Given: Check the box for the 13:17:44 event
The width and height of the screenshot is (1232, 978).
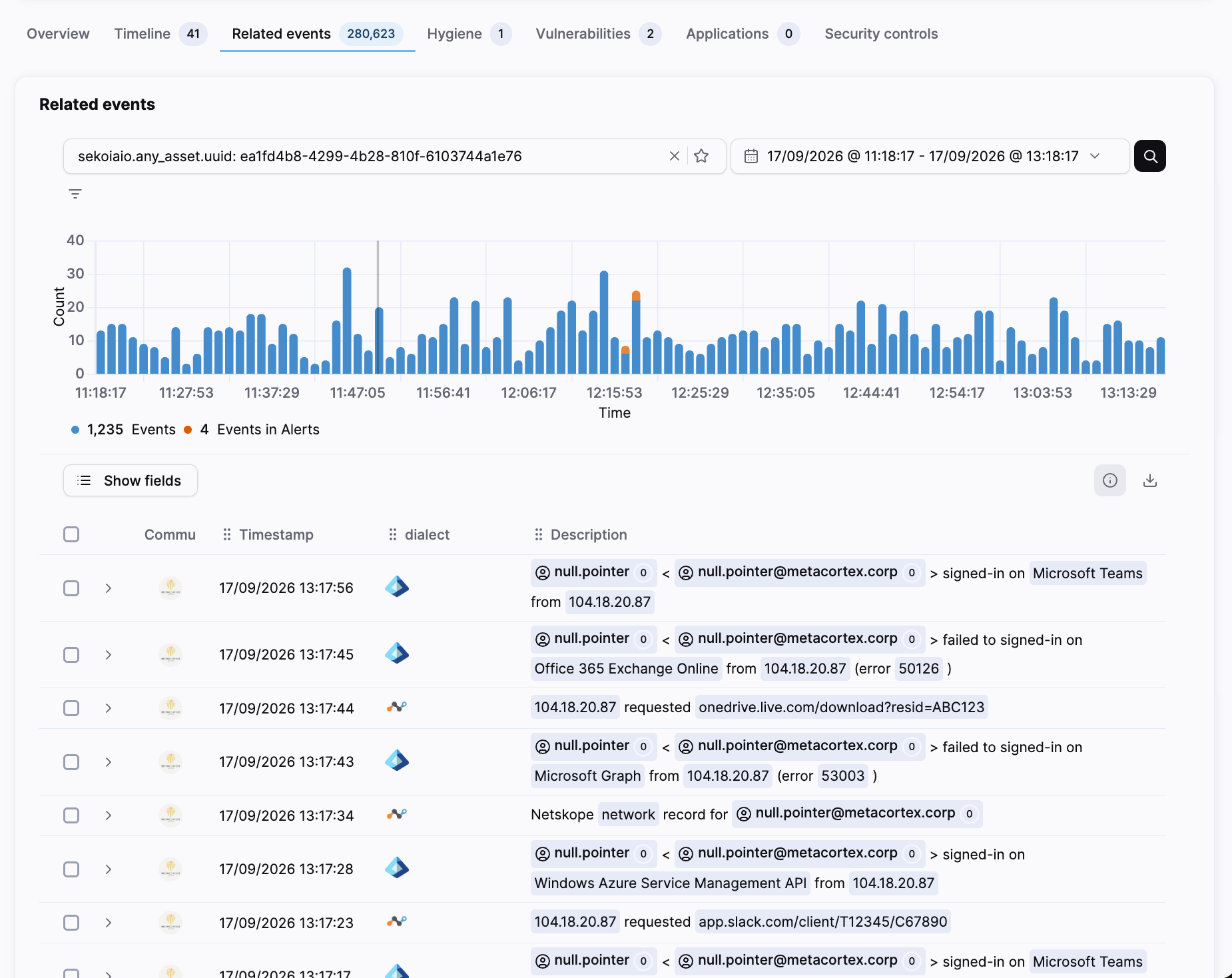Looking at the screenshot, I should 71,708.
